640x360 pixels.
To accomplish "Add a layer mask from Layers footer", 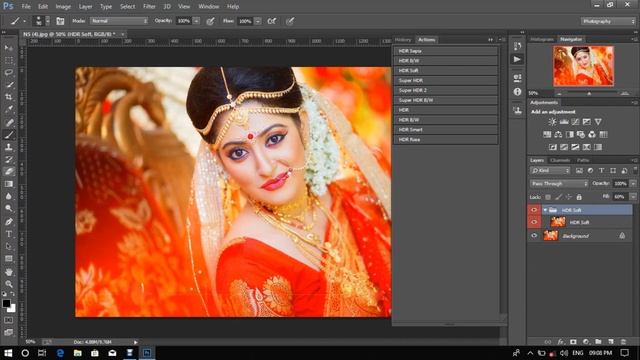I will (573, 342).
